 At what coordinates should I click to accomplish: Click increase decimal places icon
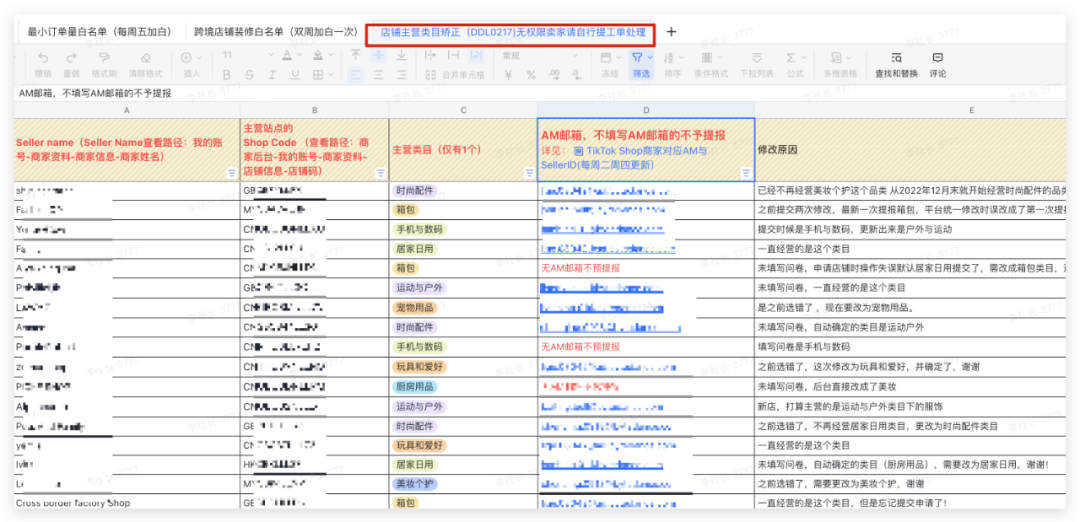(x=554, y=75)
